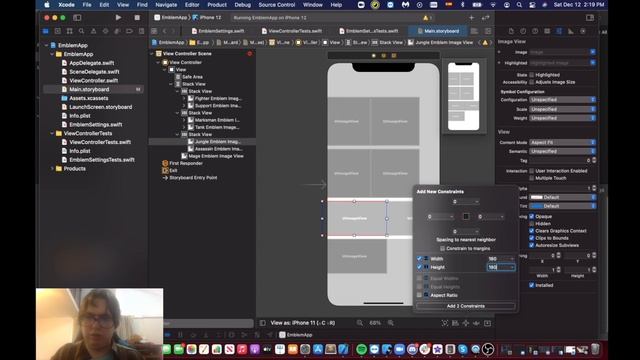The width and height of the screenshot is (640, 360).
Task: Toggle the inspectors panel in toolbar
Action: coord(590,18)
